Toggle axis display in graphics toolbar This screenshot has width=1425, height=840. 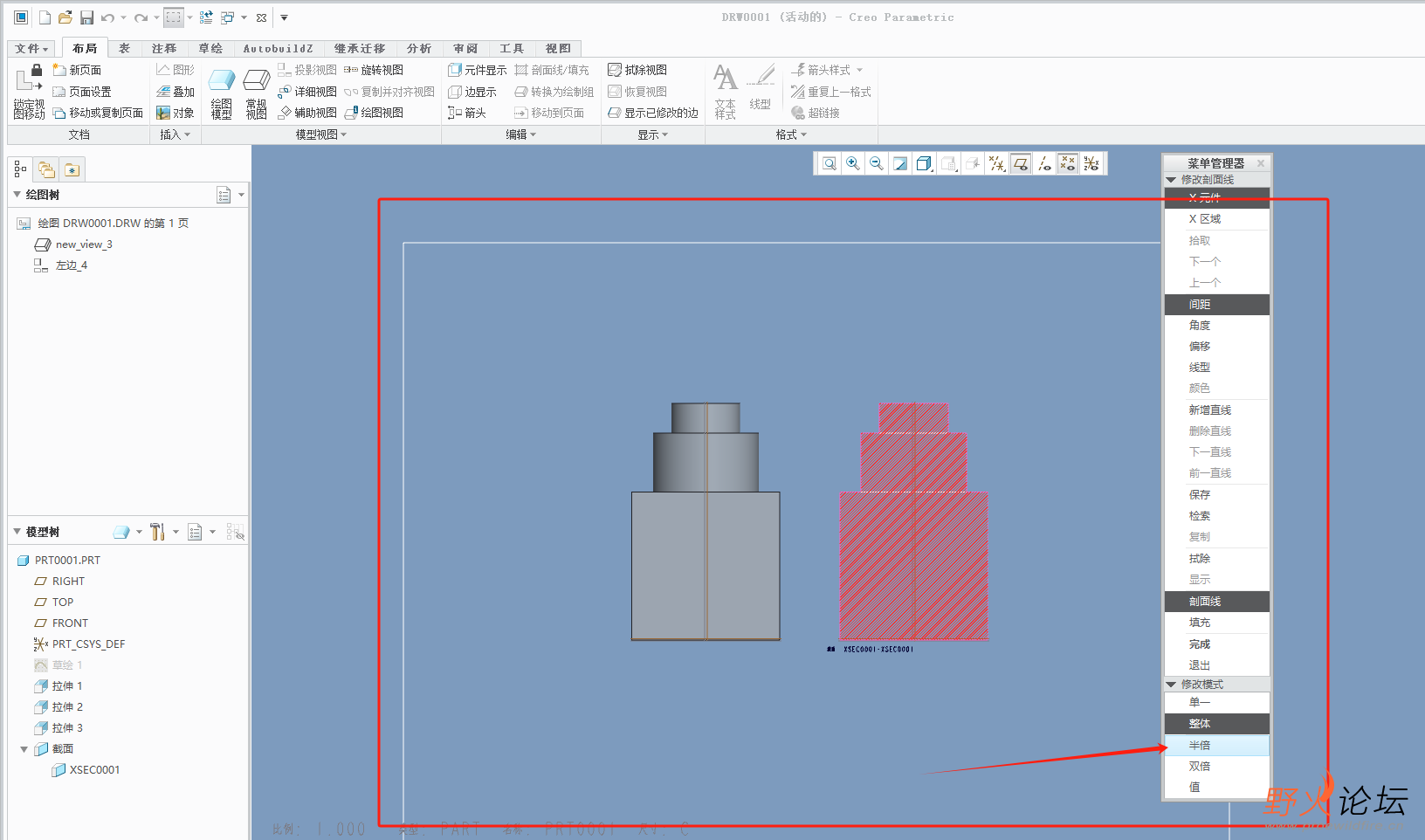click(x=1044, y=163)
